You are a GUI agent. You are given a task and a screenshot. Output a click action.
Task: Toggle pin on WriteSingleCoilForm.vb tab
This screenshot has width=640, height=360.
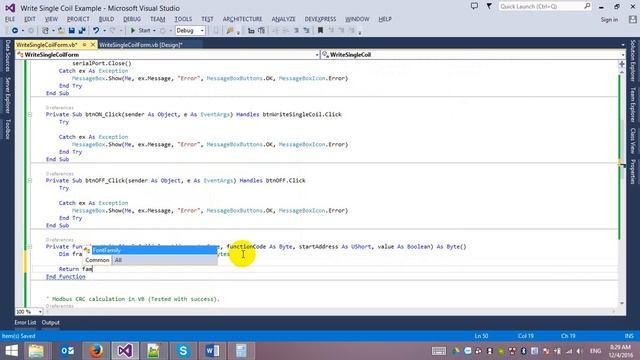click(x=84, y=44)
